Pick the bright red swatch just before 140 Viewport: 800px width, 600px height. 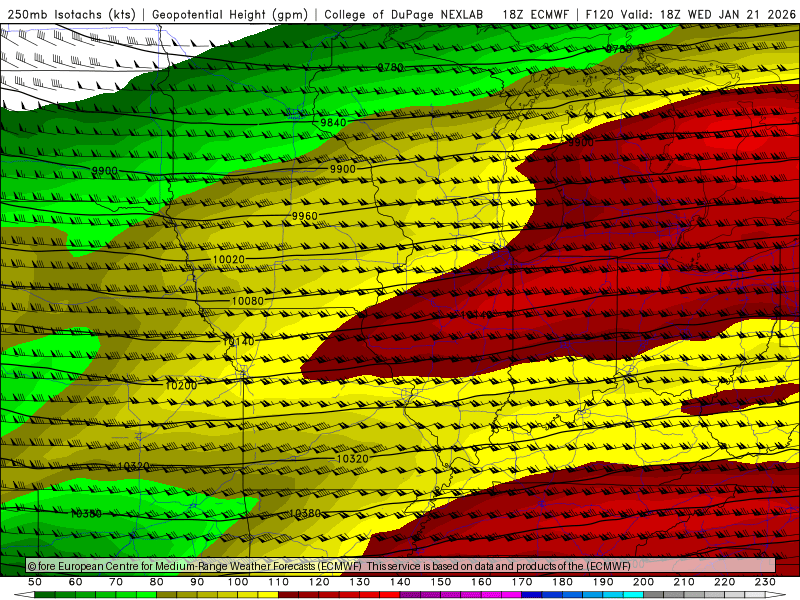390,595
